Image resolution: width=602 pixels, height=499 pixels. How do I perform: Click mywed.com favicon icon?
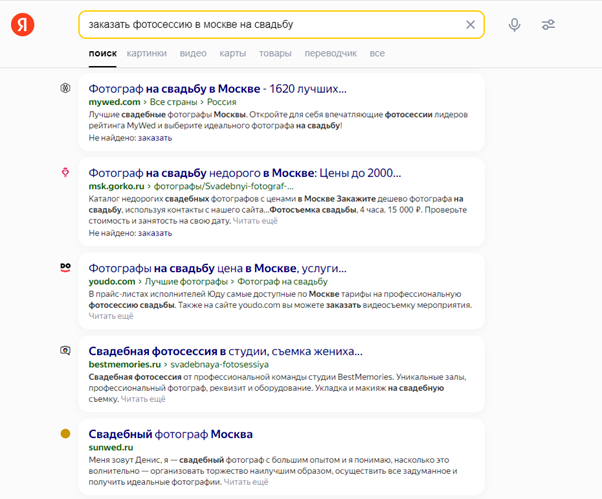tap(65, 88)
